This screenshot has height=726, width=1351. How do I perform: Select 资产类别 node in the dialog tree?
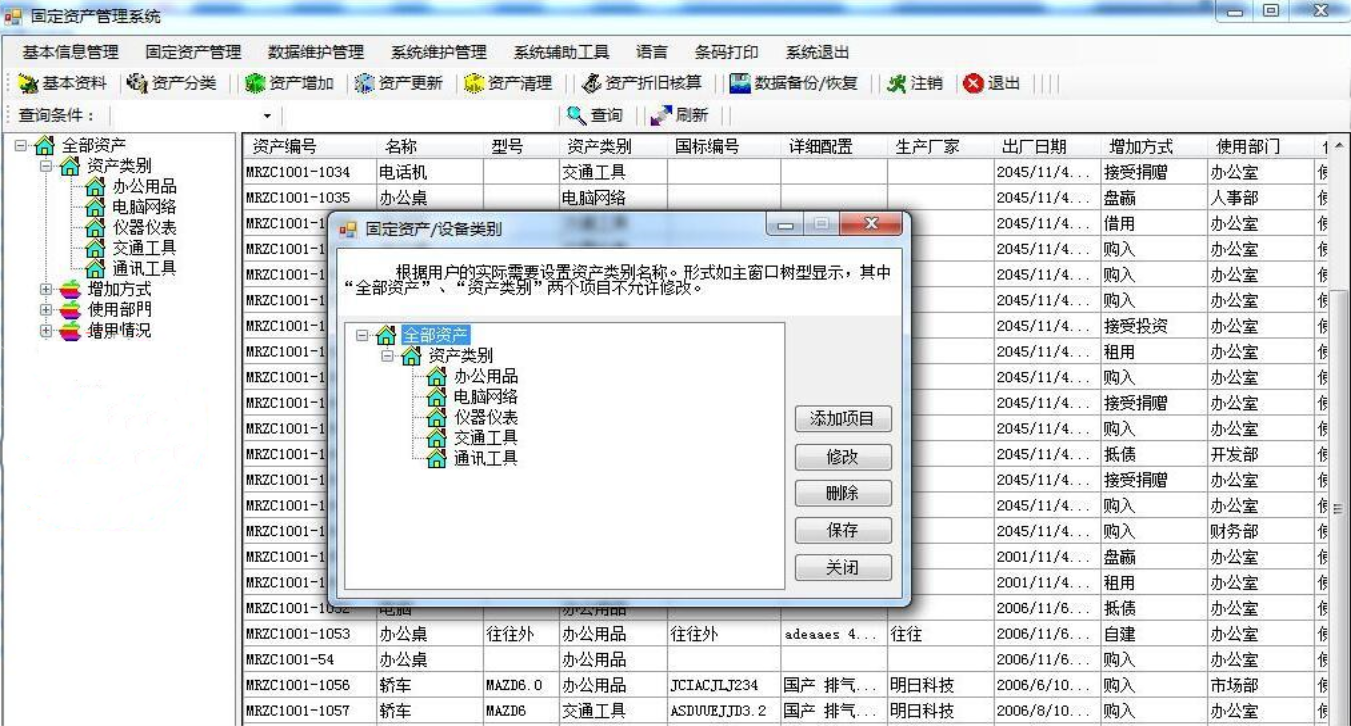[460, 356]
